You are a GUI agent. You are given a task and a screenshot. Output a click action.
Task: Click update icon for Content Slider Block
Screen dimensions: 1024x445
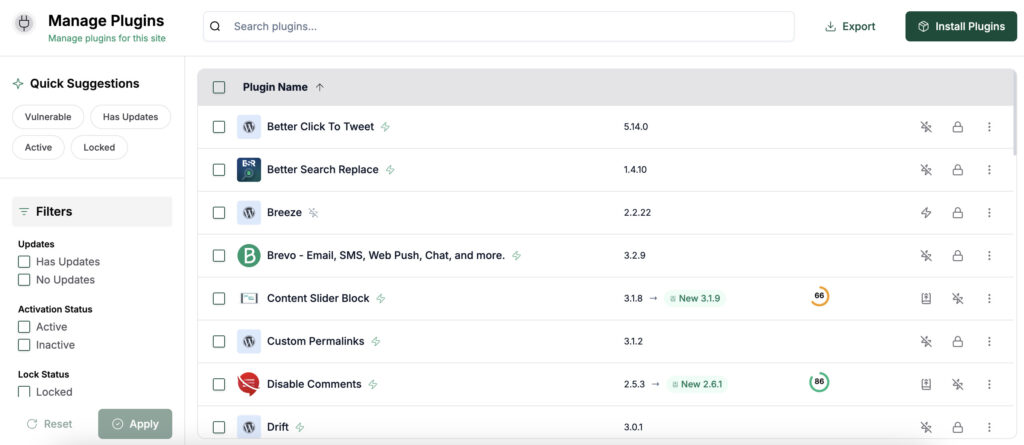[x=926, y=299]
